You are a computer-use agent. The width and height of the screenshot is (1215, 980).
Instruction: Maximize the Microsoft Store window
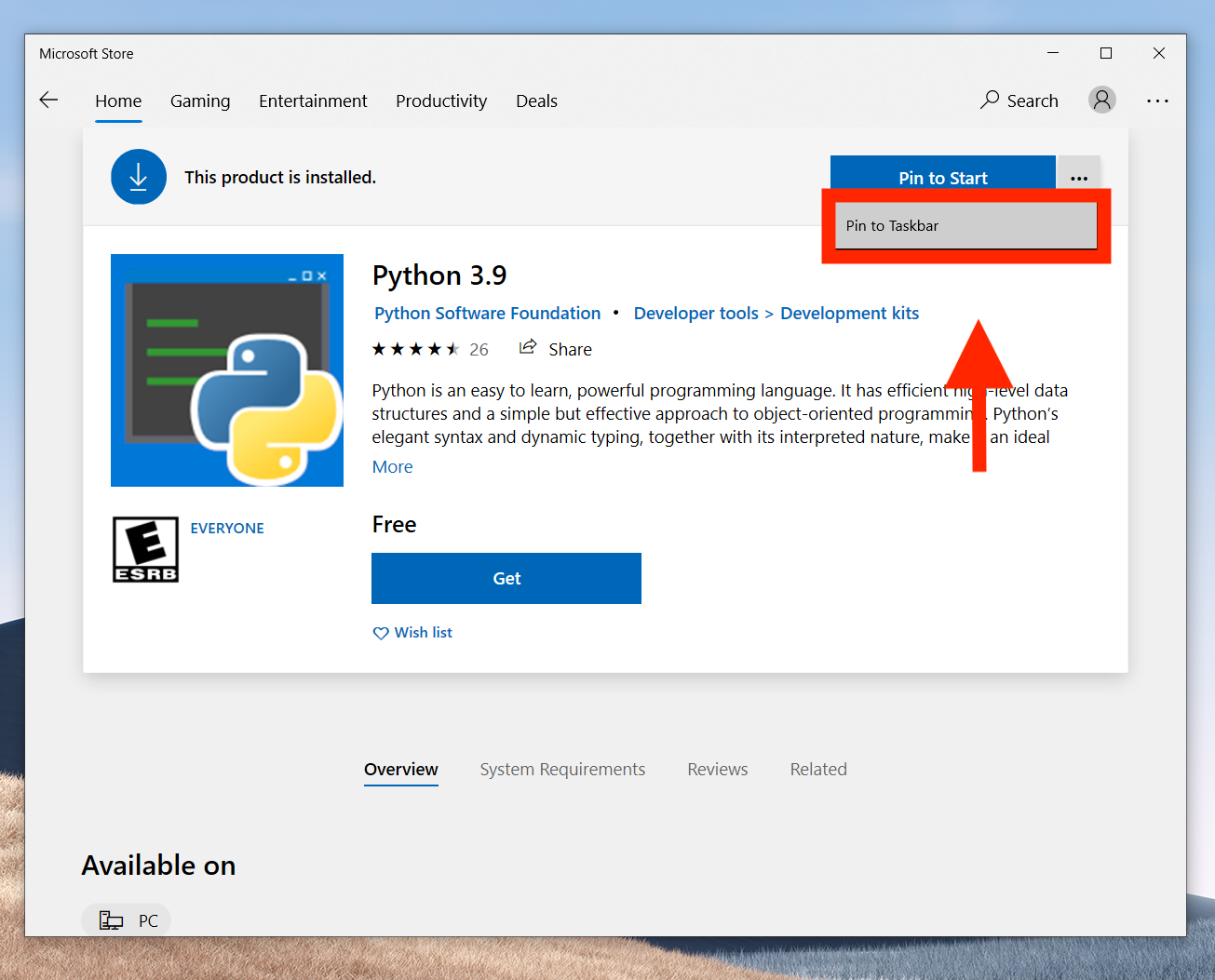1106,53
